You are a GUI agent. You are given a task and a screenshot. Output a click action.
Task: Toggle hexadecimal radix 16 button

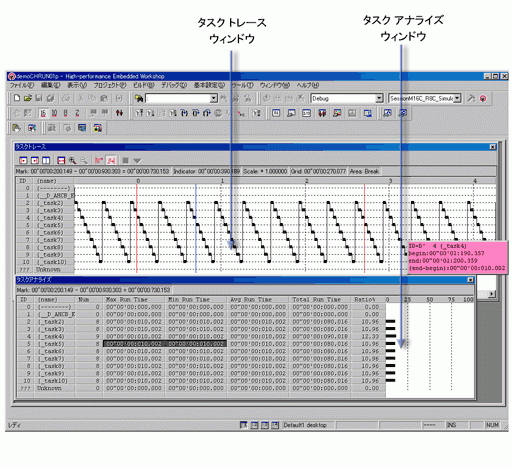pyautogui.click(x=43, y=113)
